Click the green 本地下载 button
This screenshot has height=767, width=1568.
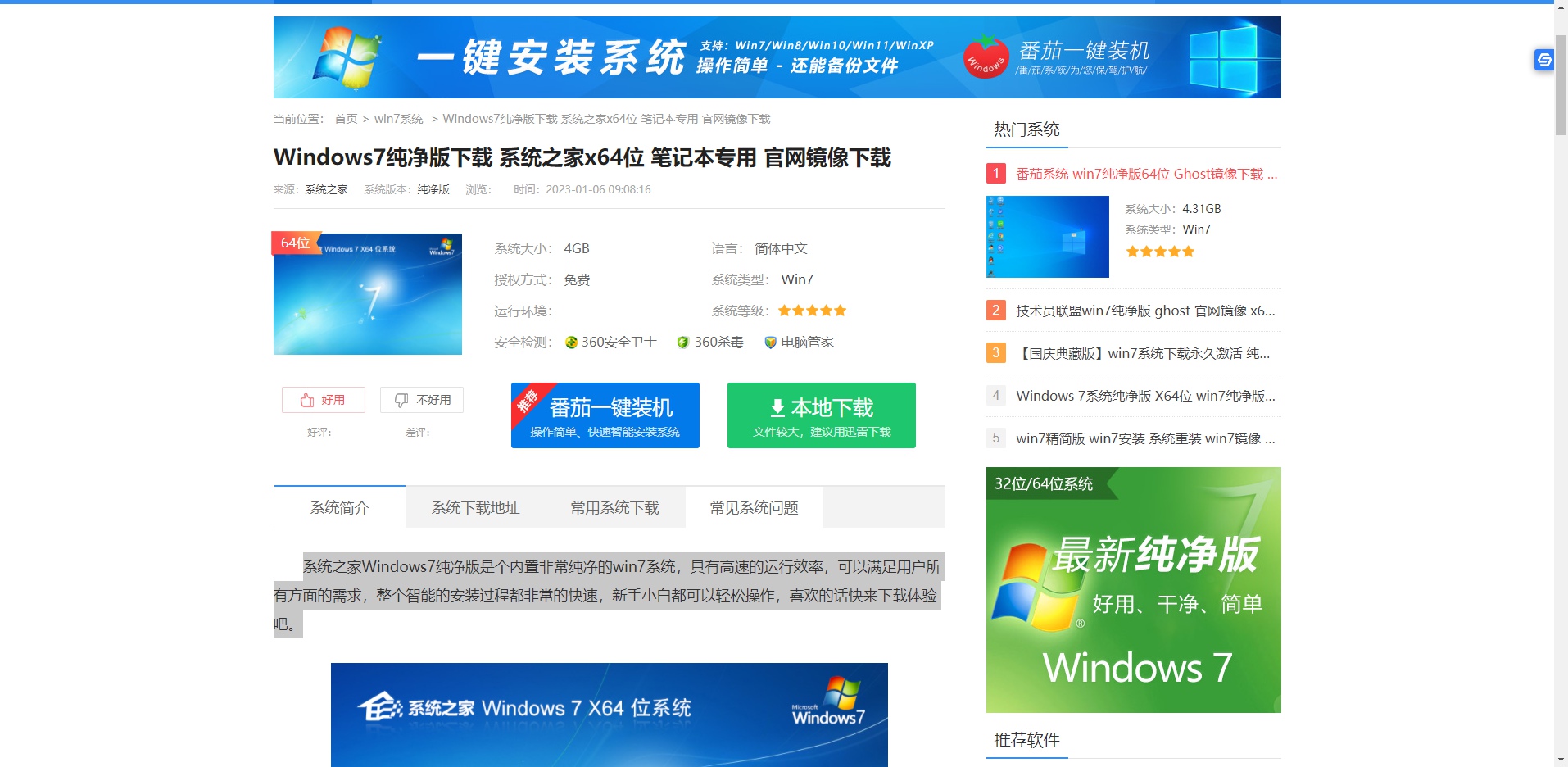tap(822, 415)
